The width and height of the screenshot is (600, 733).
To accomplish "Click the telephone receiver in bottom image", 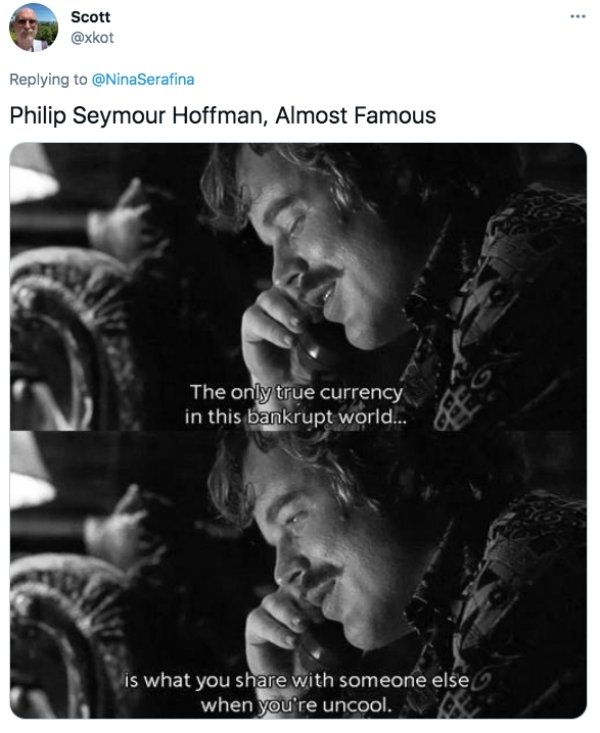I will (x=320, y=647).
